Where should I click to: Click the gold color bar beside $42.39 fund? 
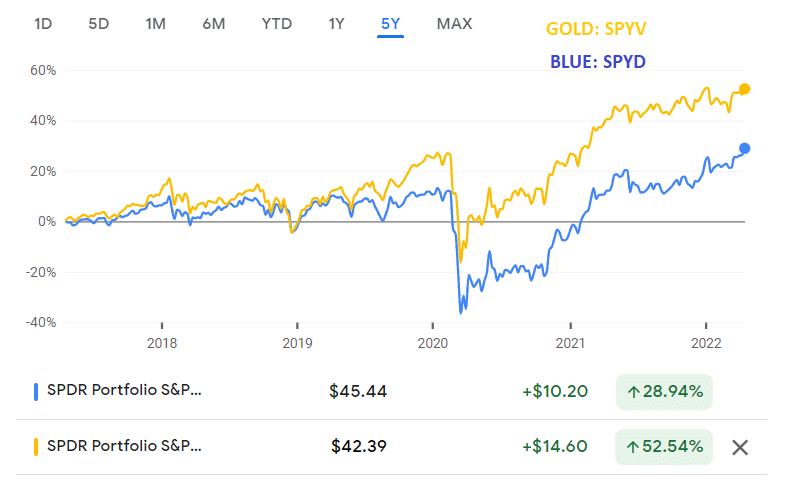pos(36,447)
